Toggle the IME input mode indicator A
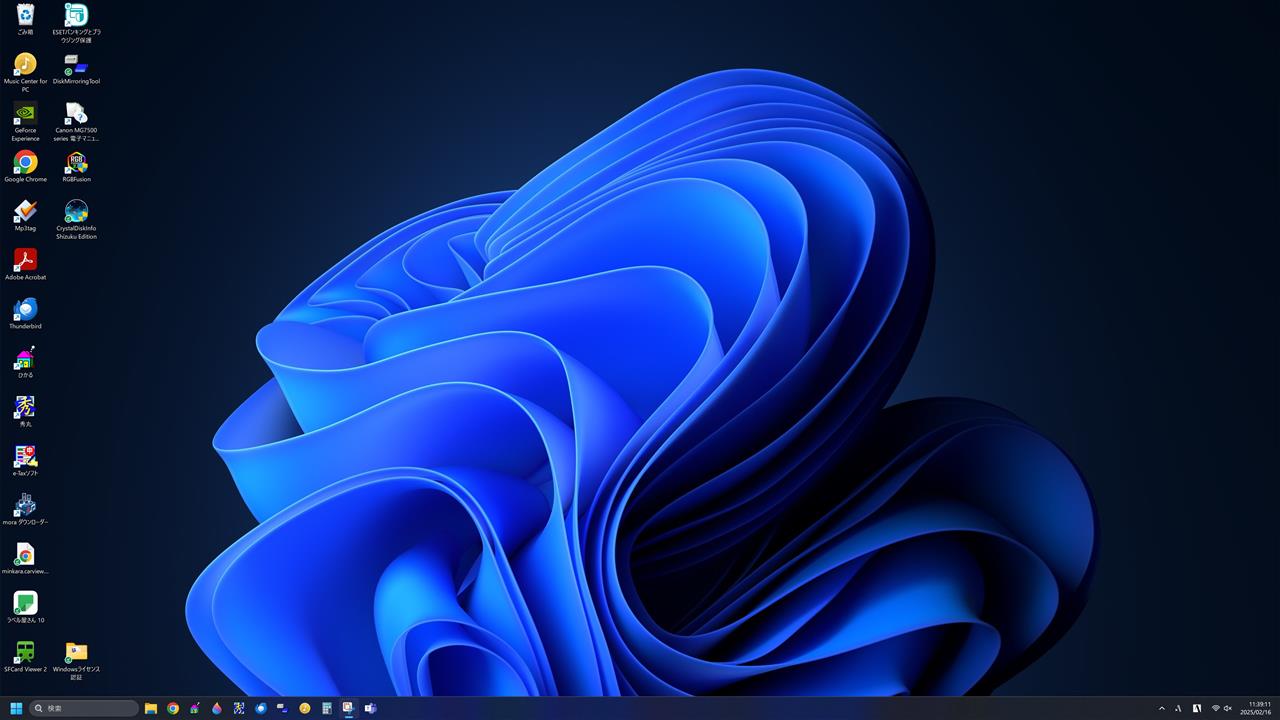 pos(1178,708)
